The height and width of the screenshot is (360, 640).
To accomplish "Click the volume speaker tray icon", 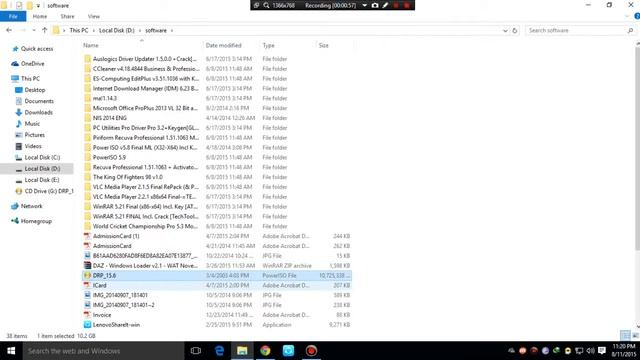I will coord(590,351).
